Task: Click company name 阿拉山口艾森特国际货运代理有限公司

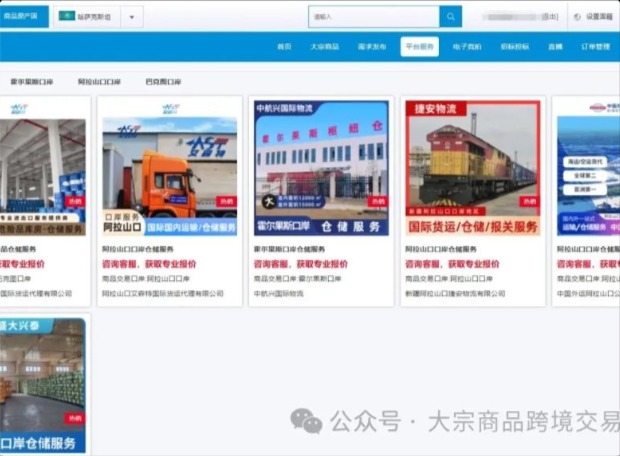Action: click(x=163, y=293)
